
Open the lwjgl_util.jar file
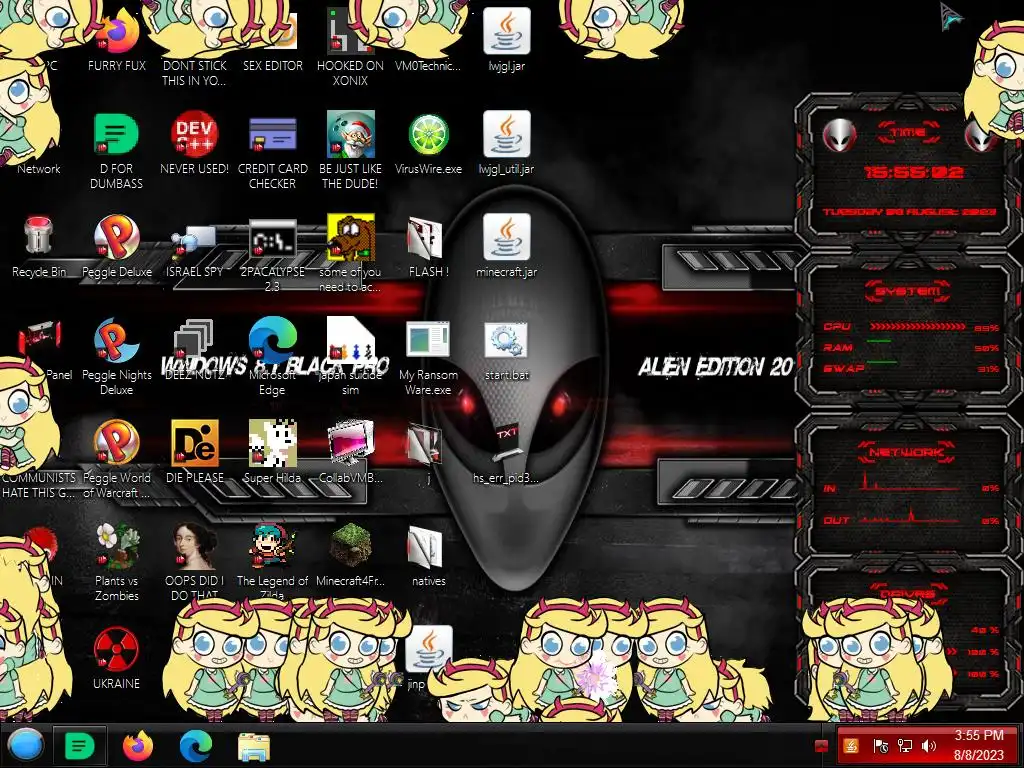pos(507,135)
